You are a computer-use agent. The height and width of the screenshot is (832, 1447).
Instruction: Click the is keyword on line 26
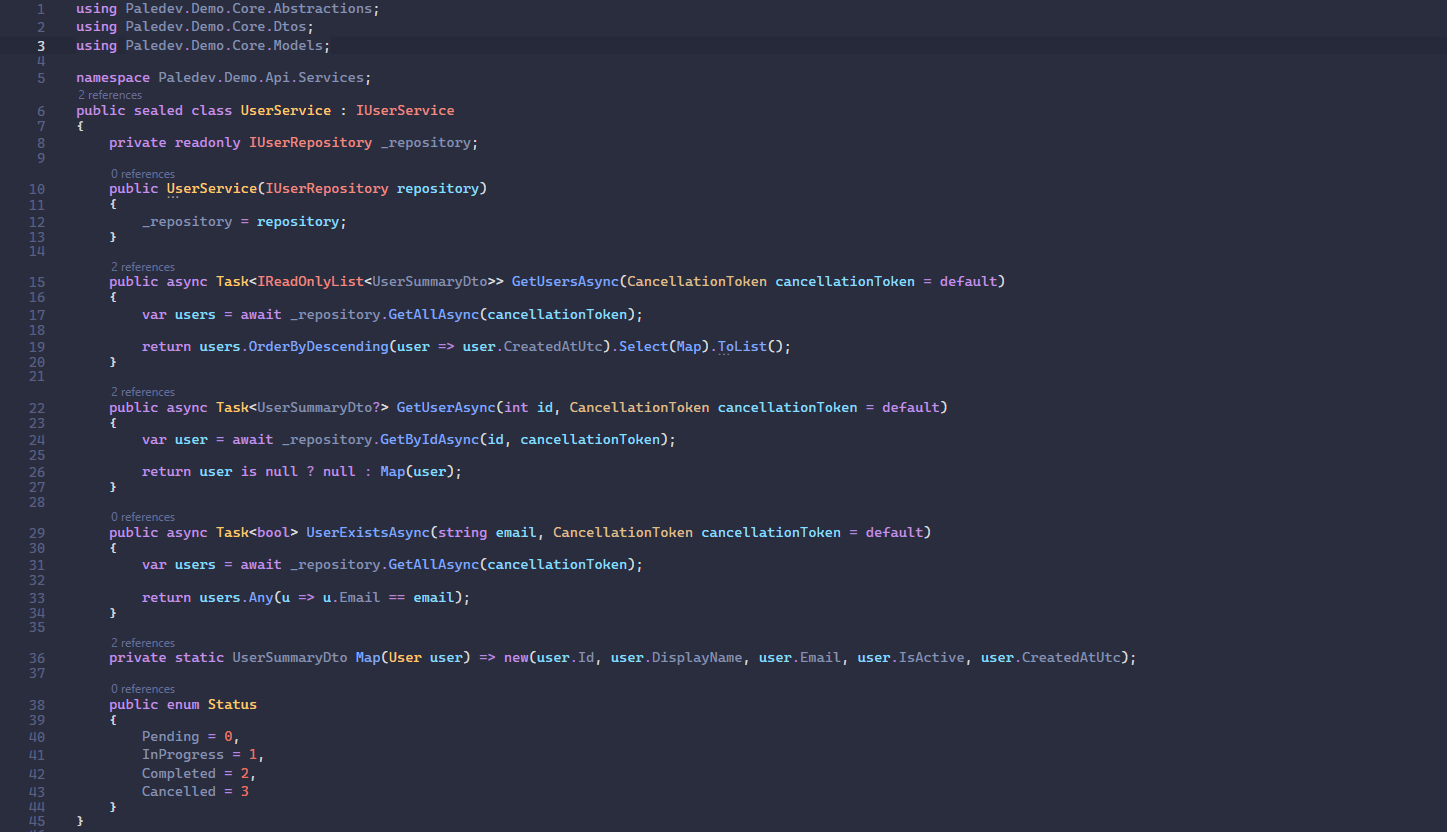tap(249, 471)
